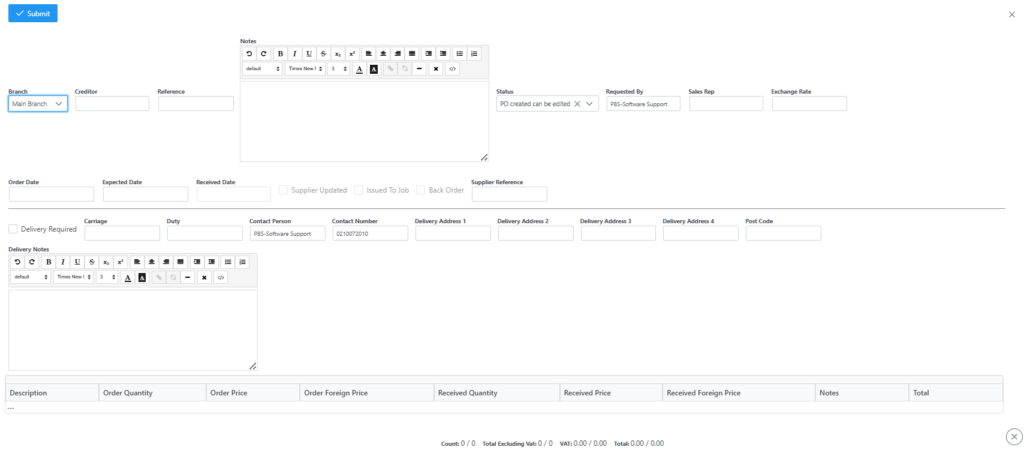Viewport: 1024px width, 450px height.
Task: Tick the Supplier Updated checkbox
Action: coord(284,190)
